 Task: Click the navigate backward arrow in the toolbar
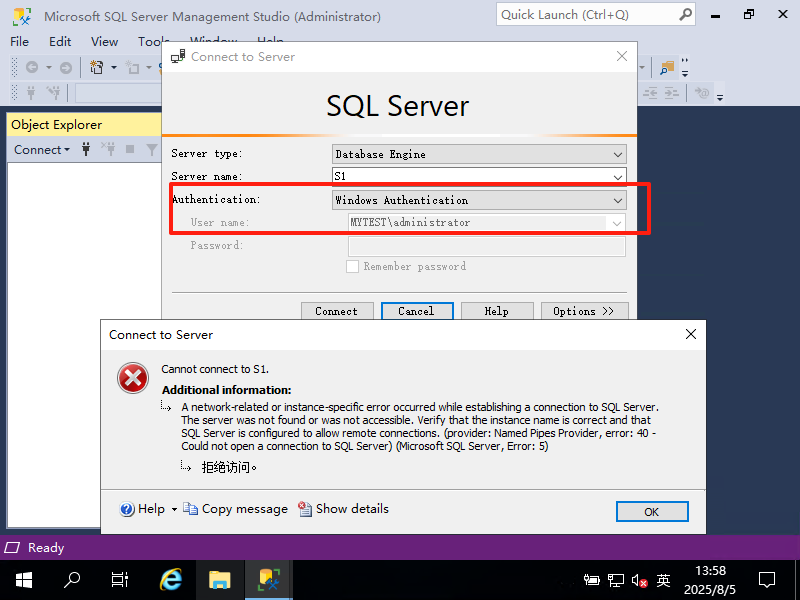point(32,67)
